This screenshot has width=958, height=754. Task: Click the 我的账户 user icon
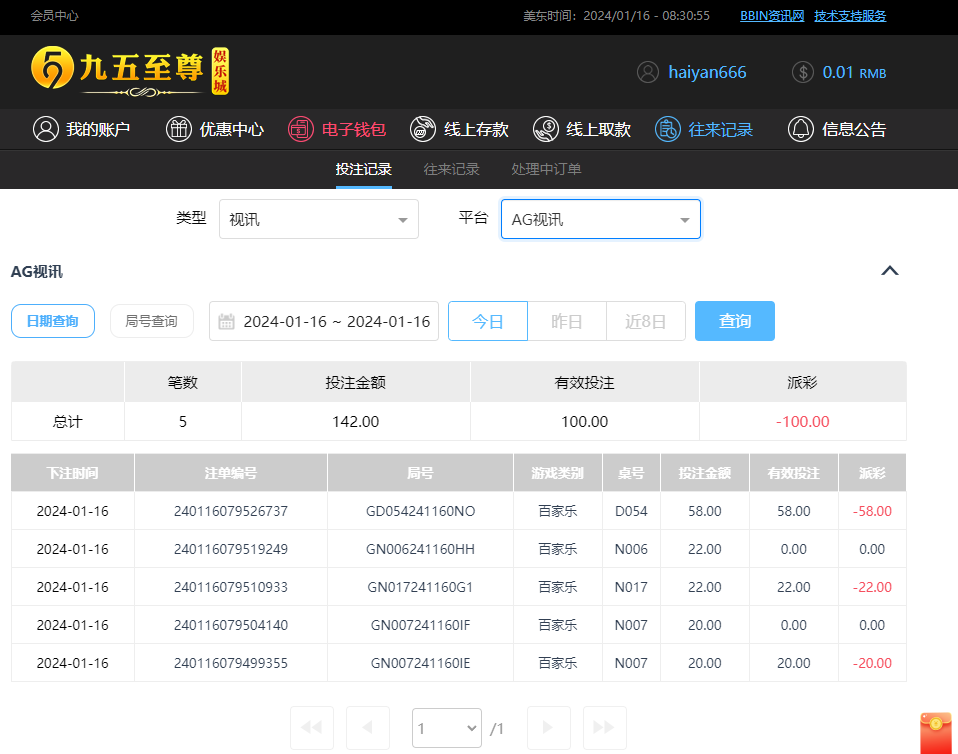(x=45, y=129)
